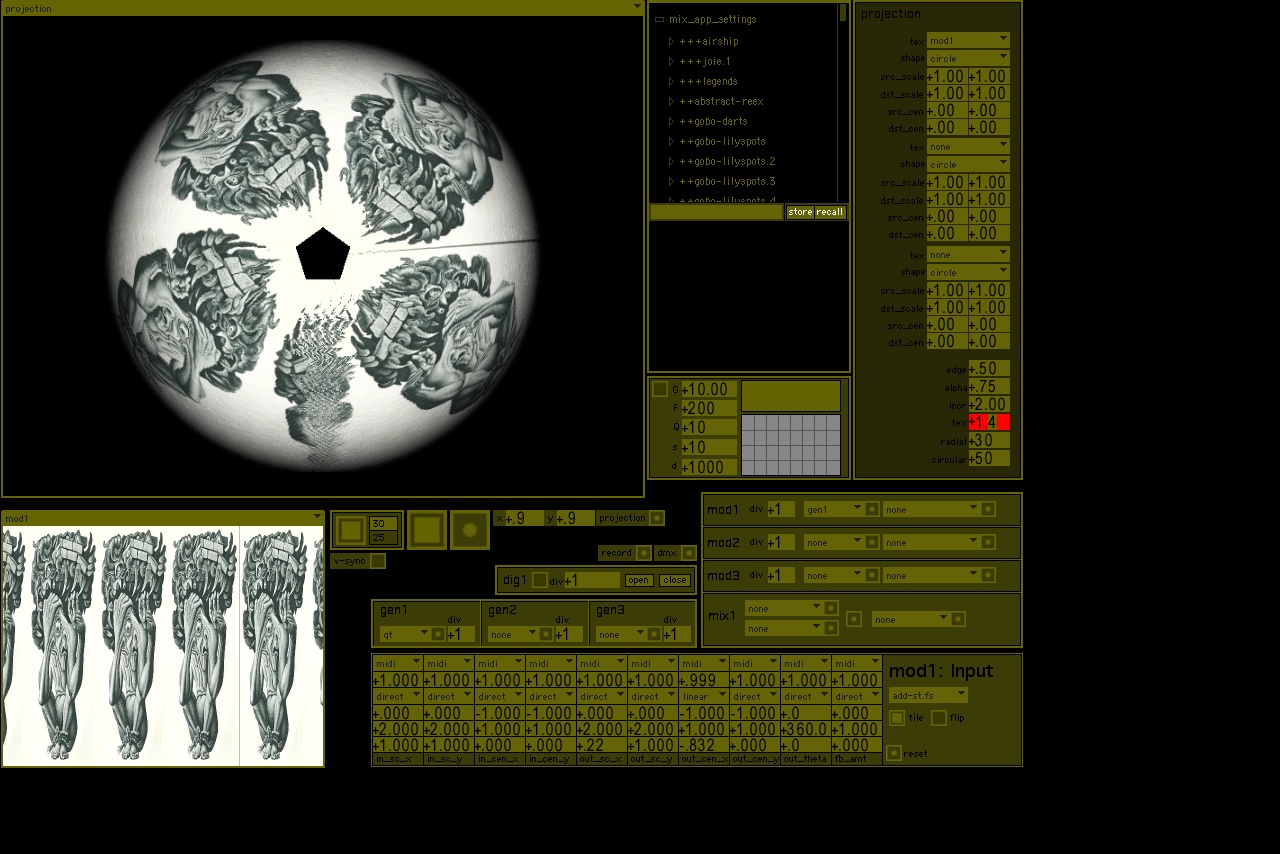Click the dig1 open button
The height and width of the screenshot is (854, 1280).
[x=639, y=580]
